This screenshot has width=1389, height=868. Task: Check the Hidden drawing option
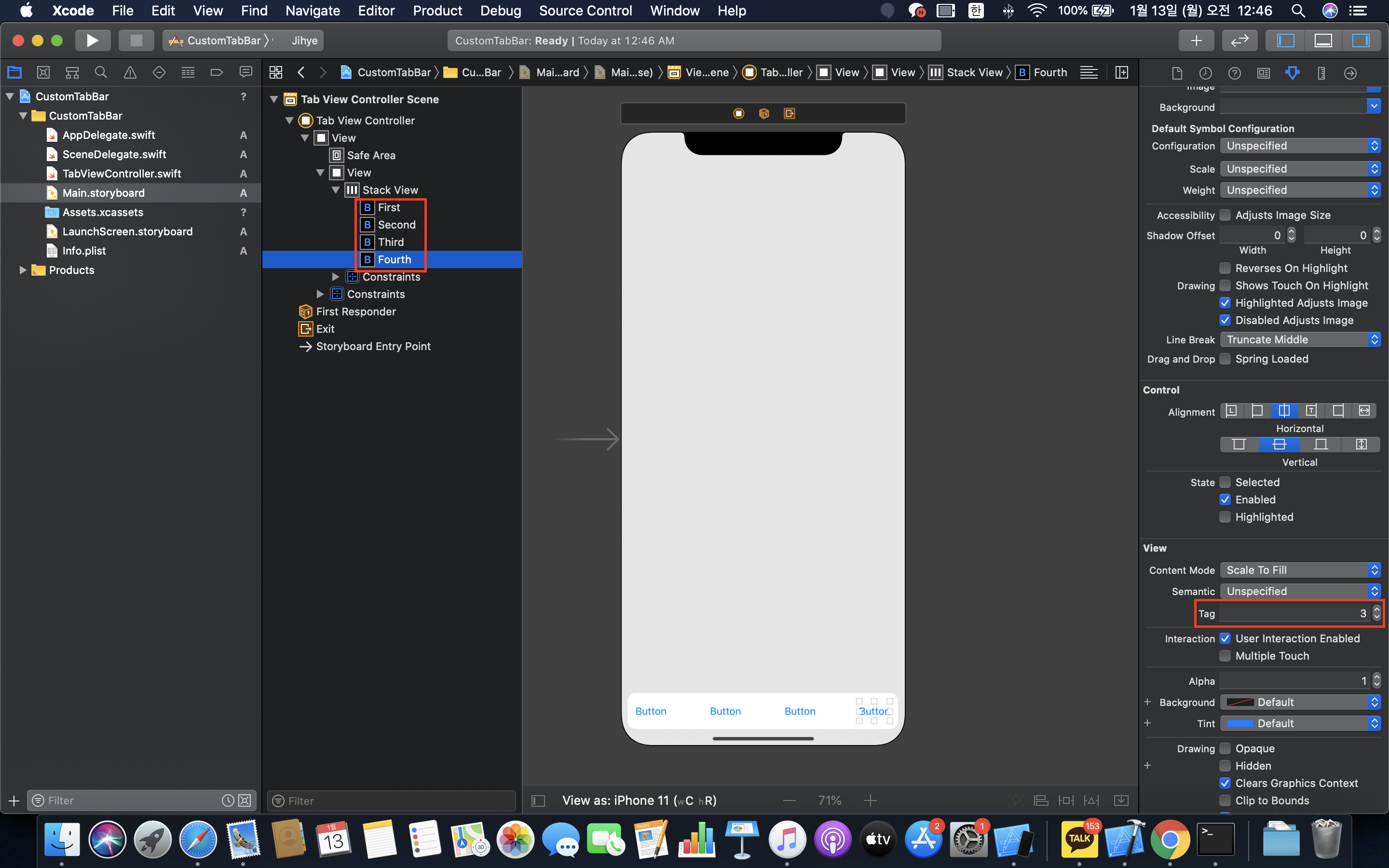(1225, 766)
